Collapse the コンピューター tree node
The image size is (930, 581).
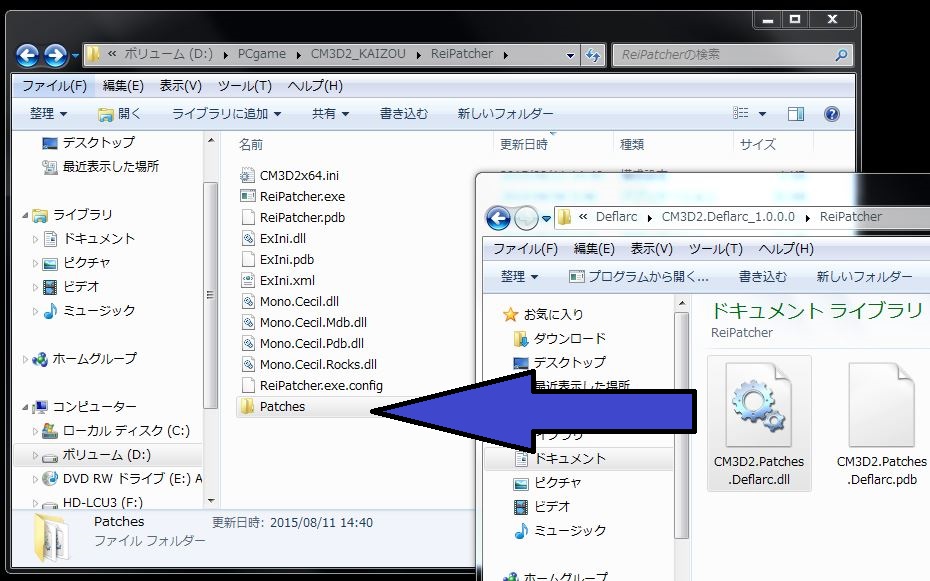coord(25,407)
